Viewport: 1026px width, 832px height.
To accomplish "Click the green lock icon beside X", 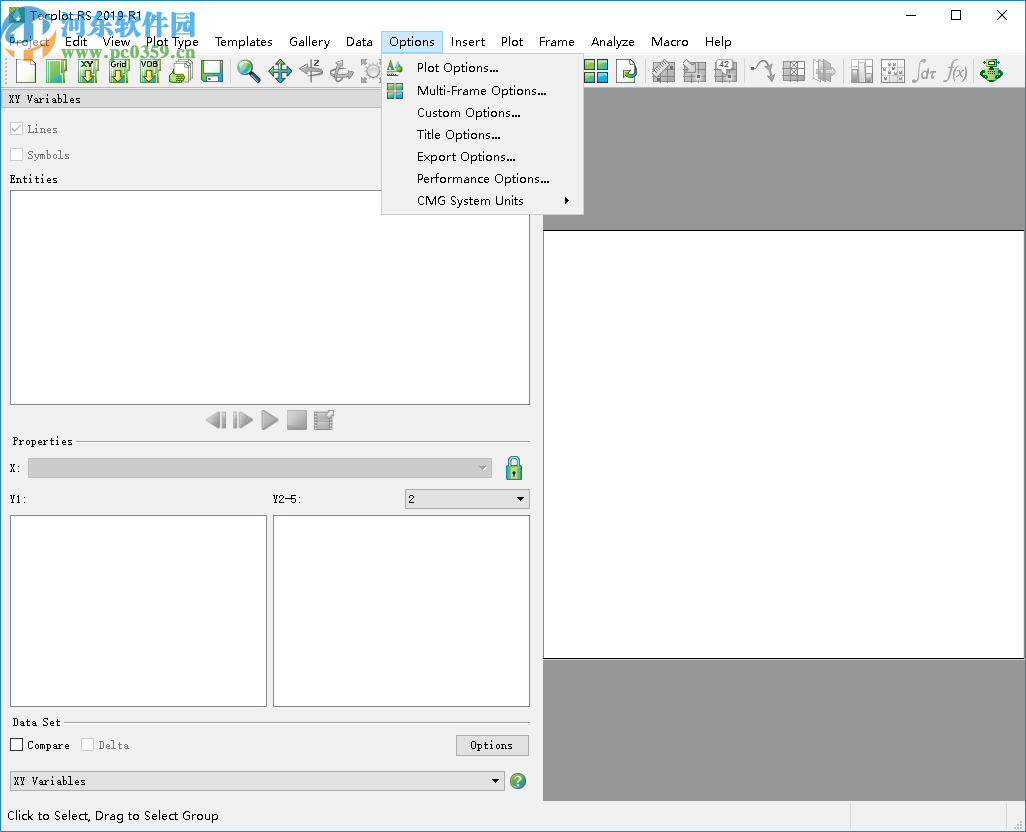I will coord(514,468).
